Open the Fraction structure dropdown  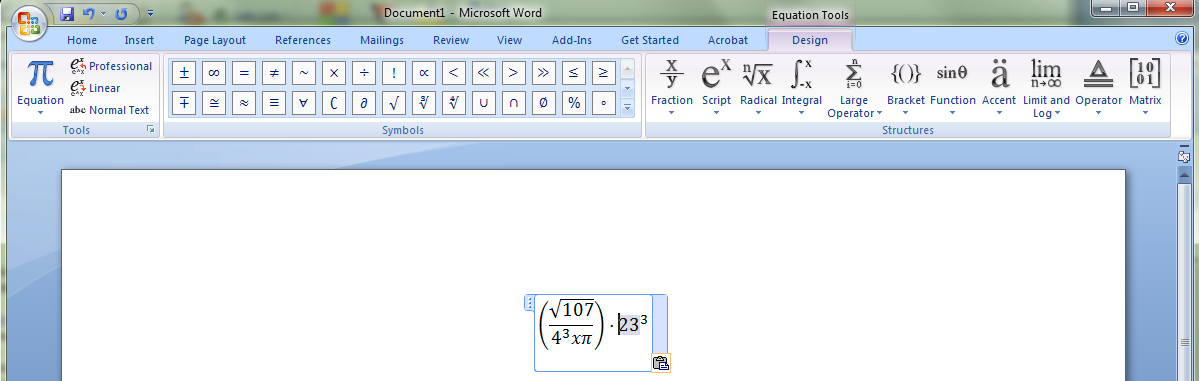671,89
